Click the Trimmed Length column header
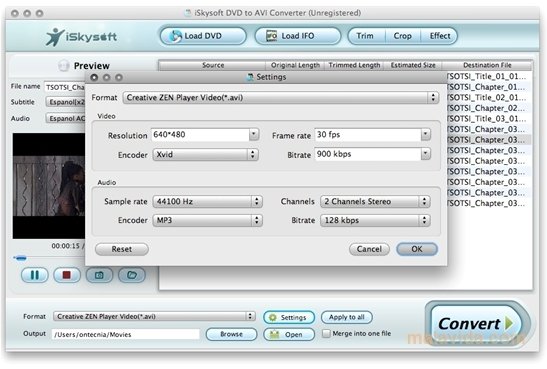Viewport: 547px width, 369px height. pos(354,65)
